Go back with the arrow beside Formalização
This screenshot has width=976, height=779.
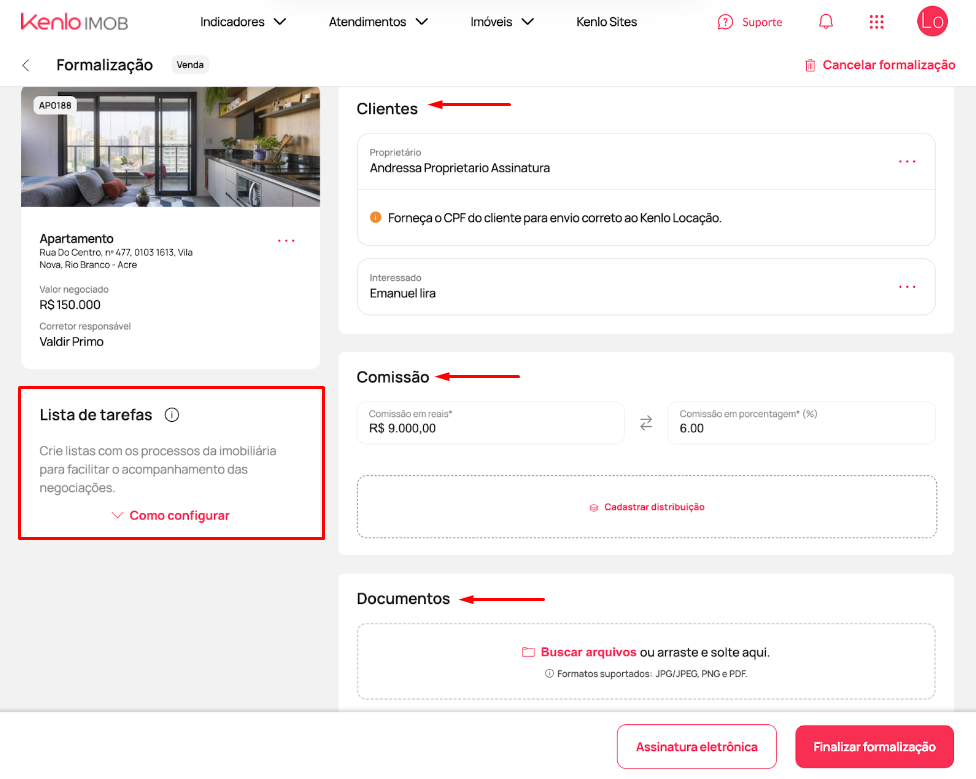pos(26,65)
